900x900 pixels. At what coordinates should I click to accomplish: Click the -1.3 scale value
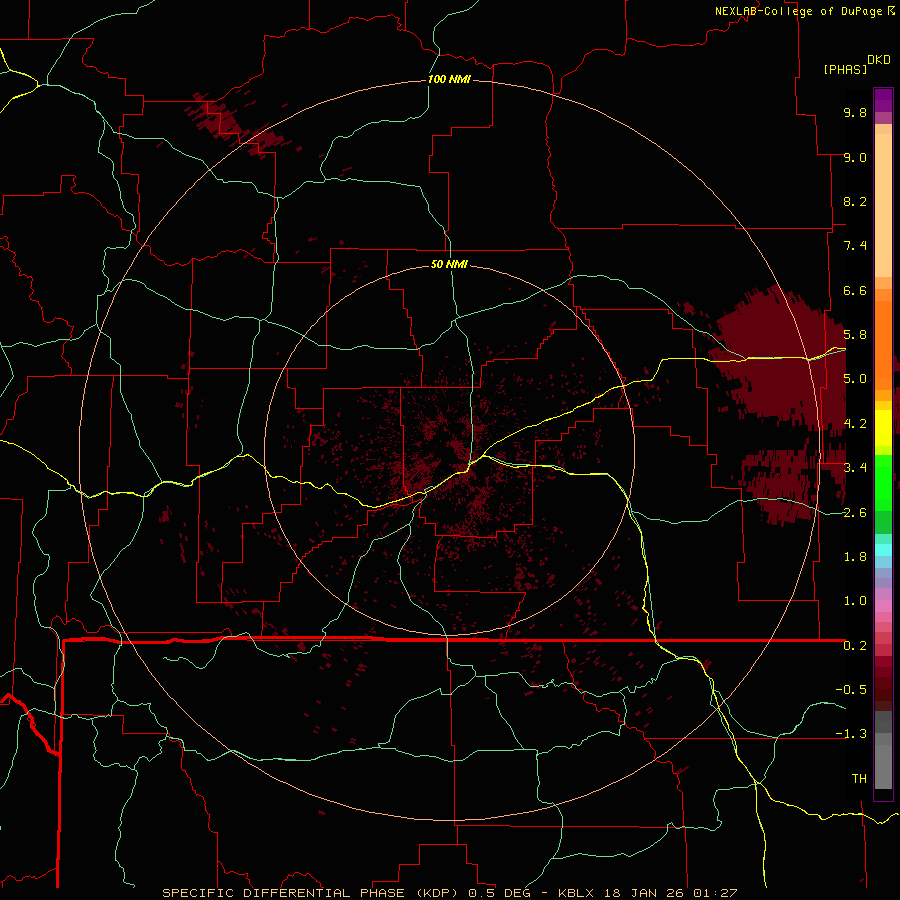pyautogui.click(x=851, y=734)
